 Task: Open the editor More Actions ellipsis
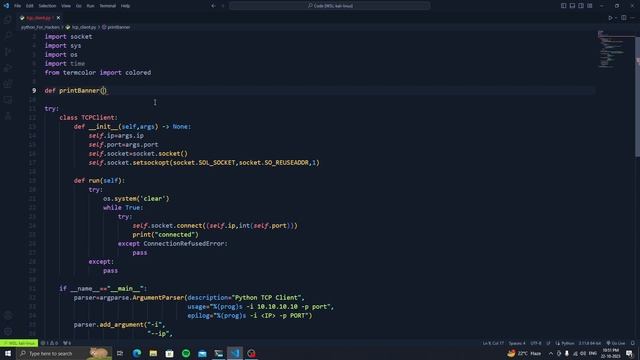pyautogui.click(x=633, y=18)
